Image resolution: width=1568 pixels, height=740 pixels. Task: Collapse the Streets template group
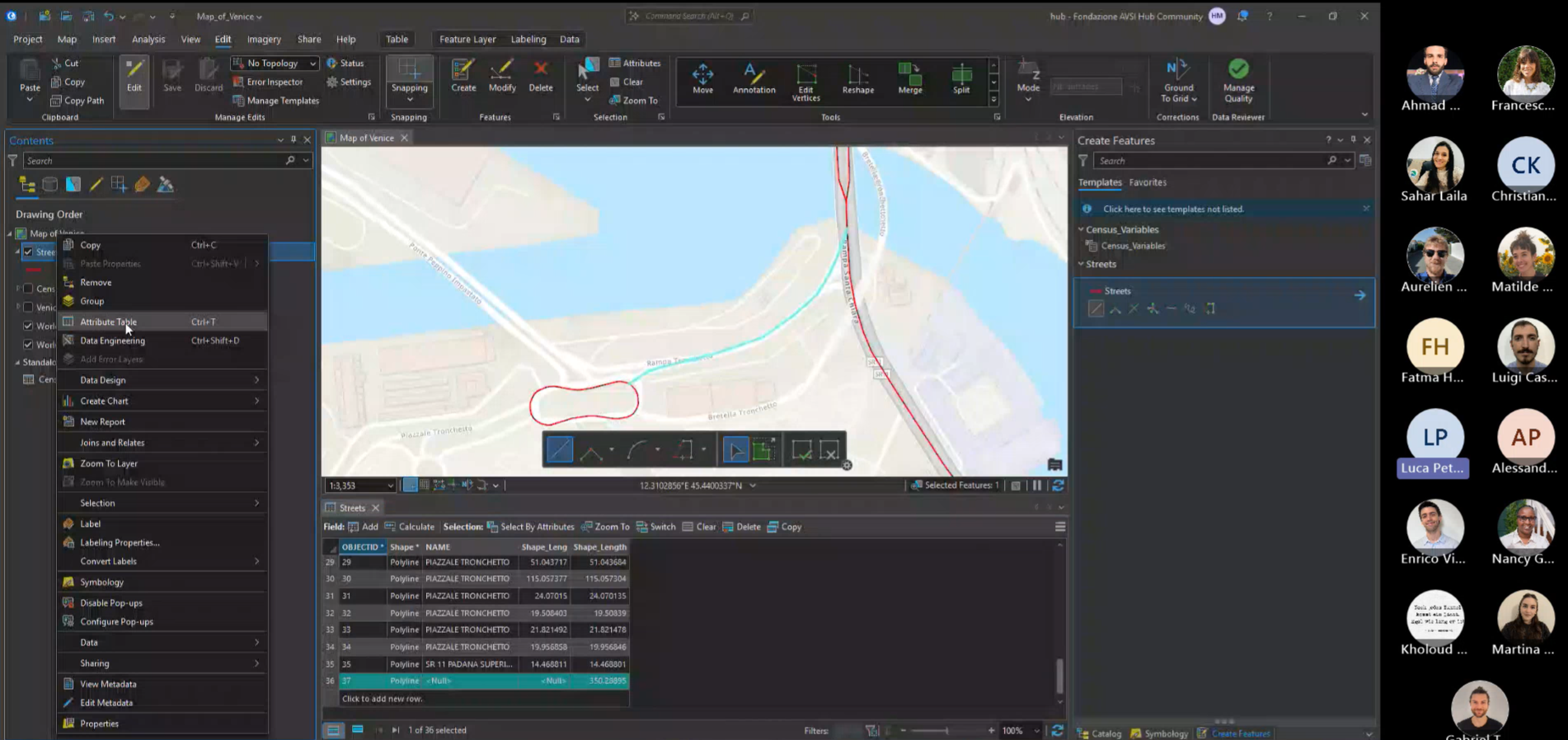1081,265
